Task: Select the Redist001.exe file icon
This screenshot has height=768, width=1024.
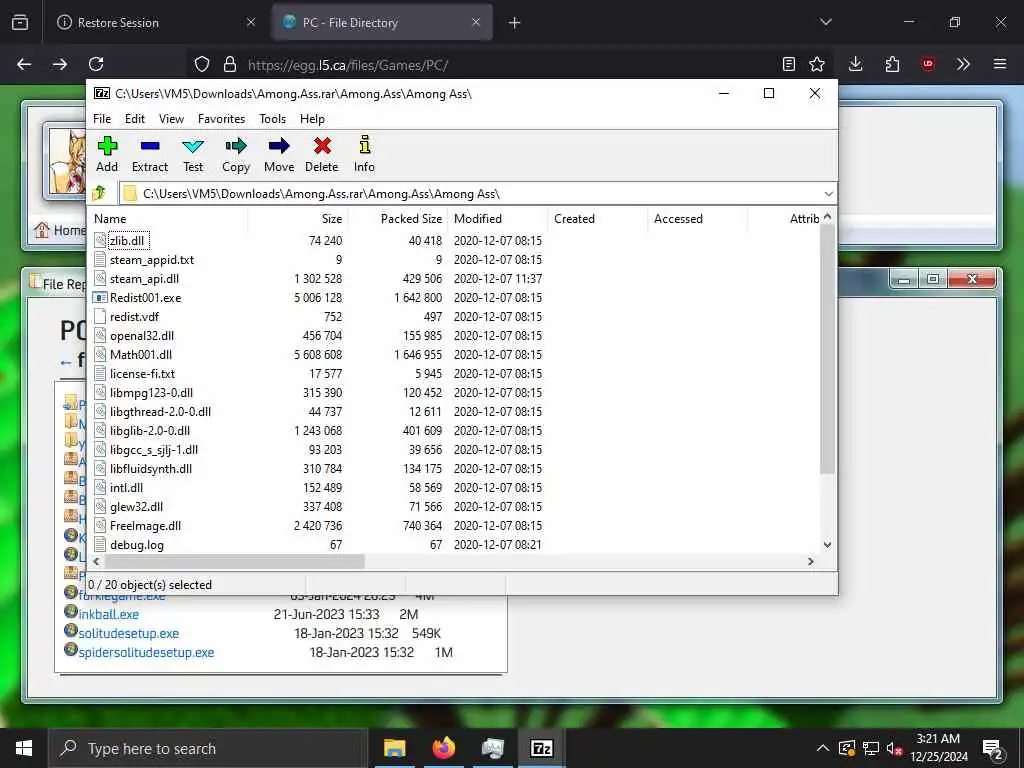Action: click(x=99, y=298)
